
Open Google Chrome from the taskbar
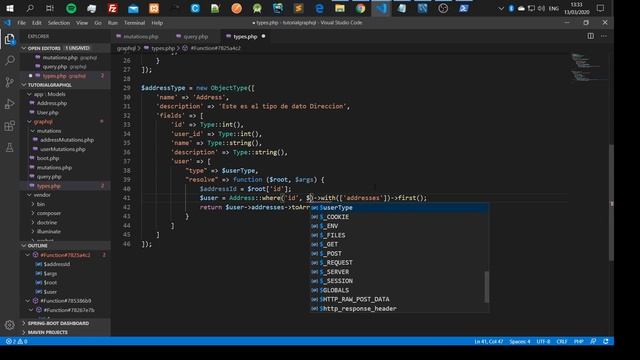point(360,8)
